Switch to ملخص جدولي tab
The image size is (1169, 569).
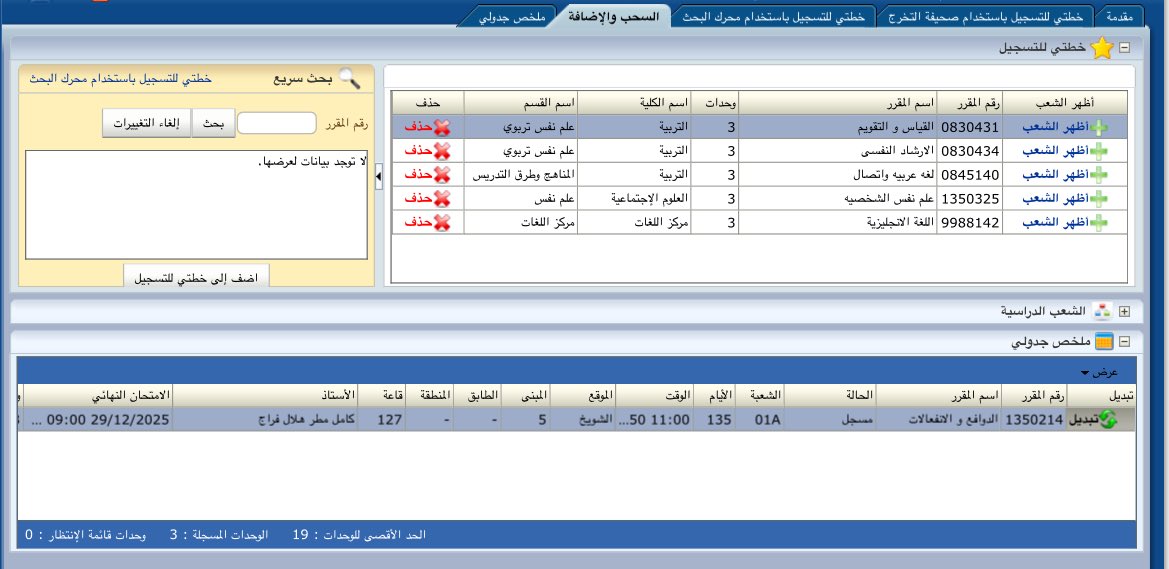(x=511, y=16)
